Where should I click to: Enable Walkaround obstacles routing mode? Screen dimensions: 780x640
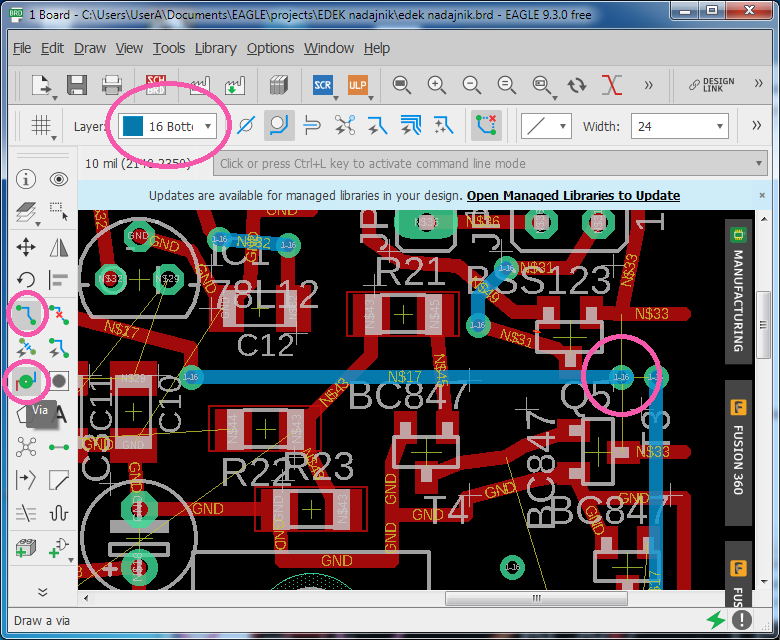click(x=279, y=126)
